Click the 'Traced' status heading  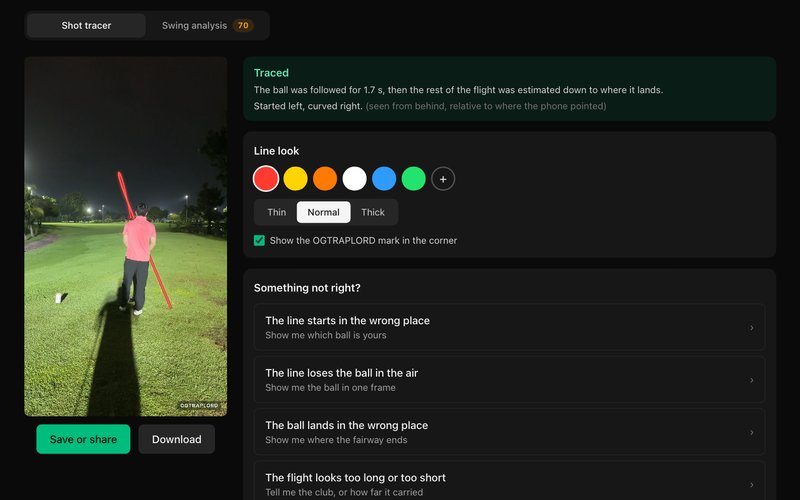pos(271,73)
